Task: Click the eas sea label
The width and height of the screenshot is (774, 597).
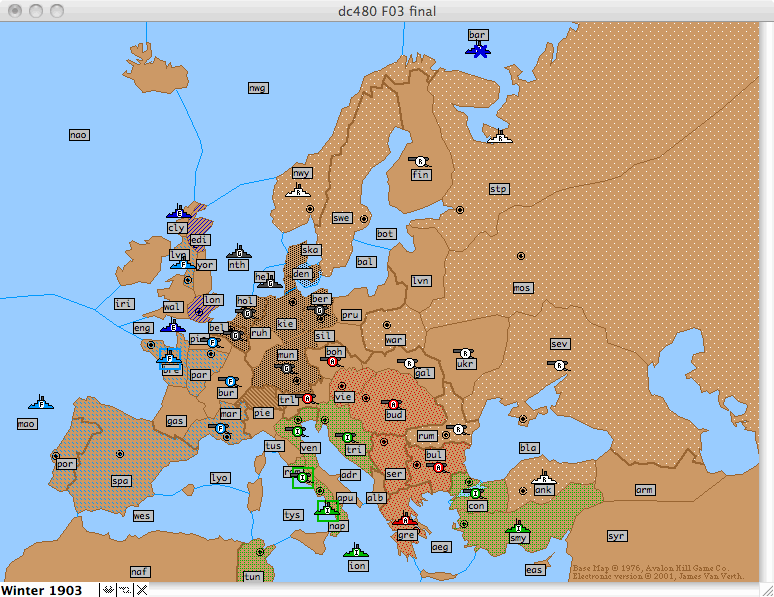Action: [x=535, y=570]
